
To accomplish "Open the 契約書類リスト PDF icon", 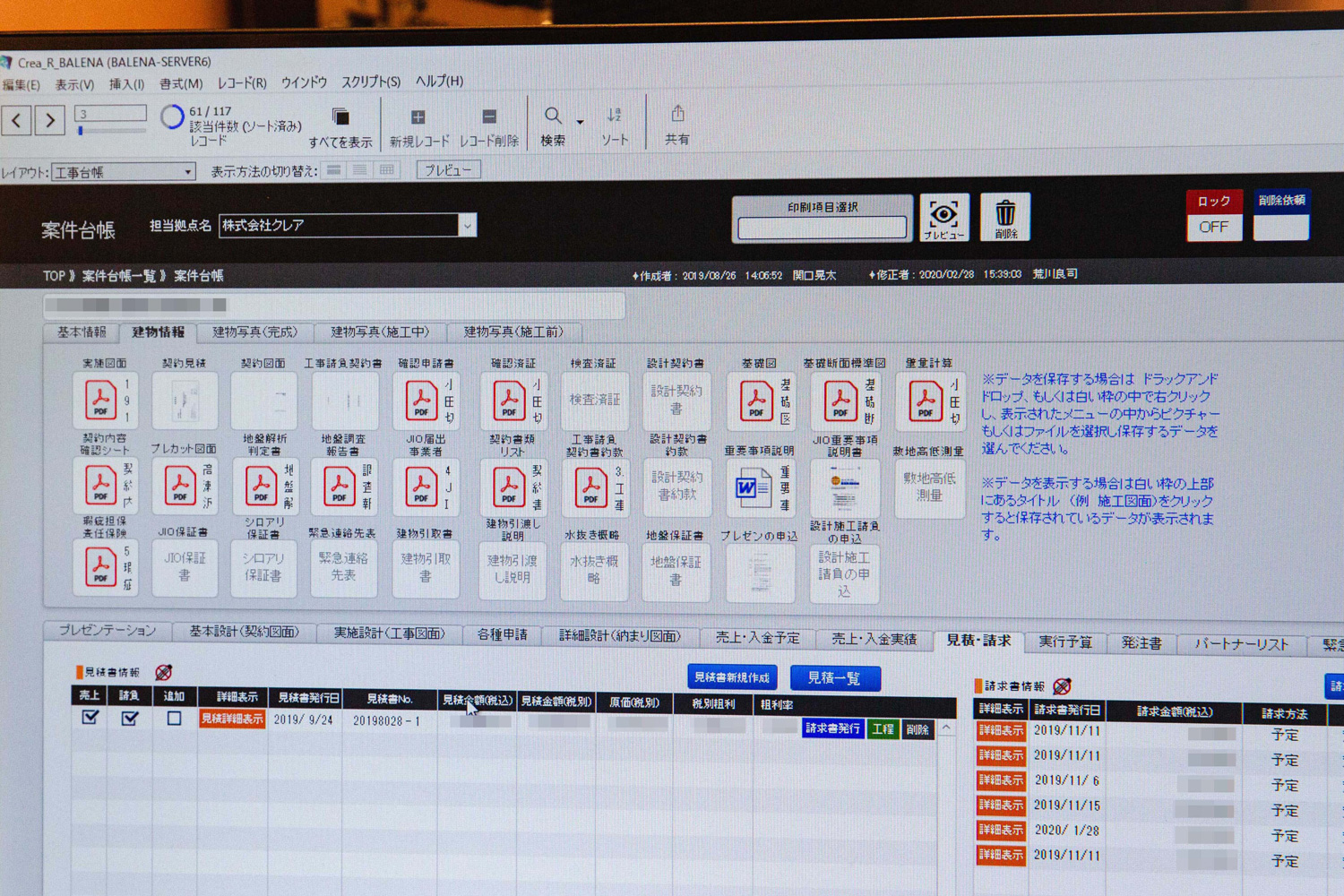I will point(508,487).
